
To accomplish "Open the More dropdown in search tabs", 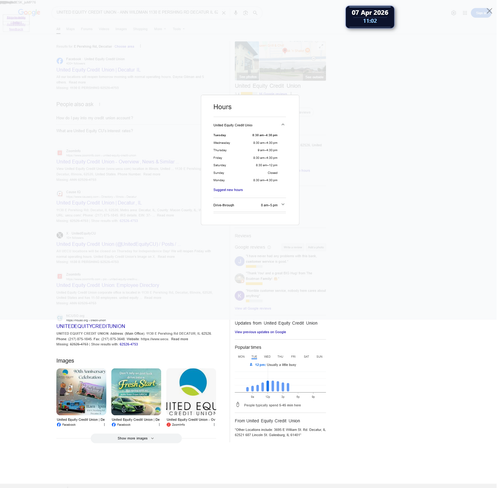I will click(160, 29).
